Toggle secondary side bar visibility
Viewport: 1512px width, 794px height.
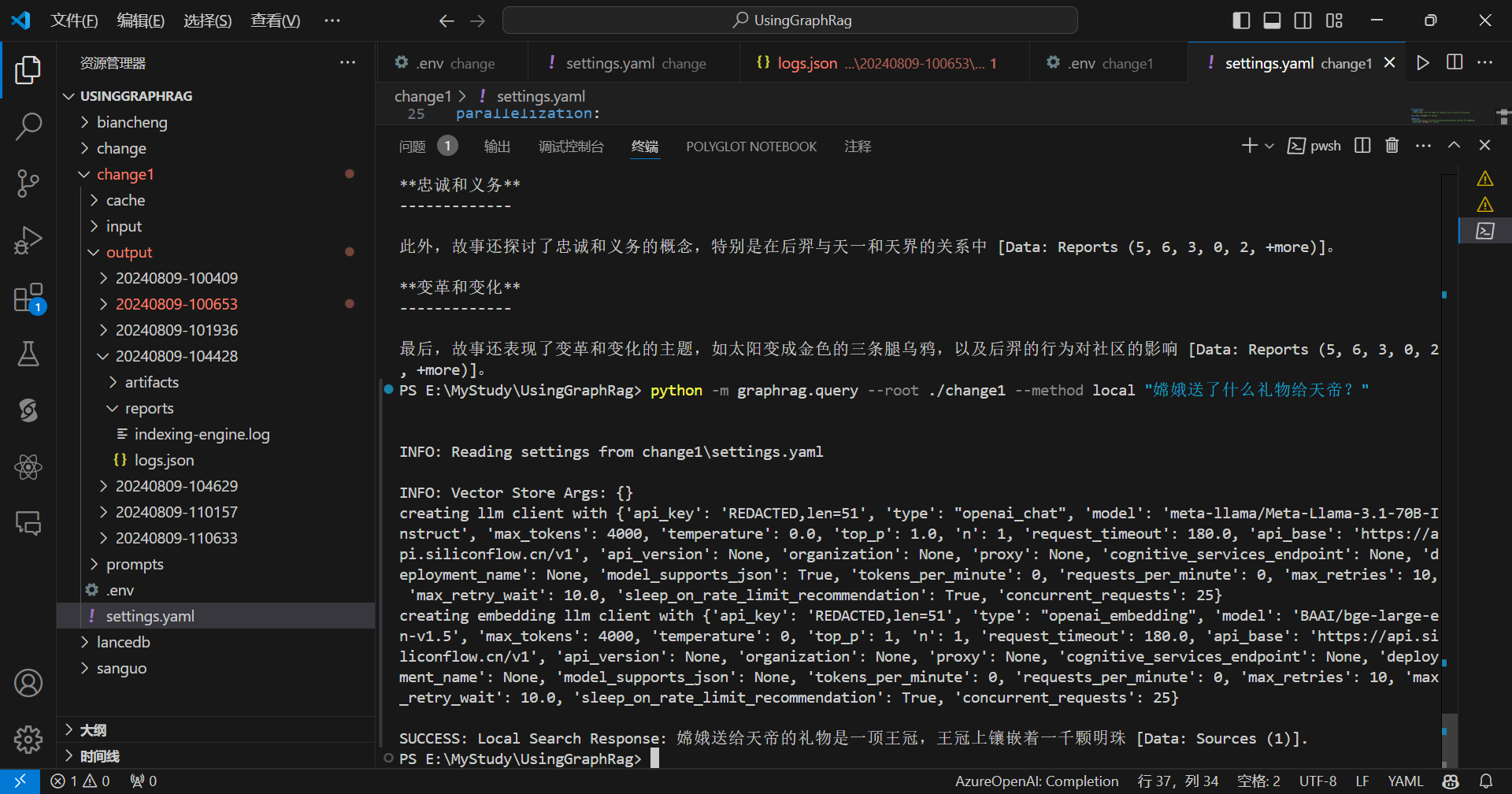(1303, 20)
